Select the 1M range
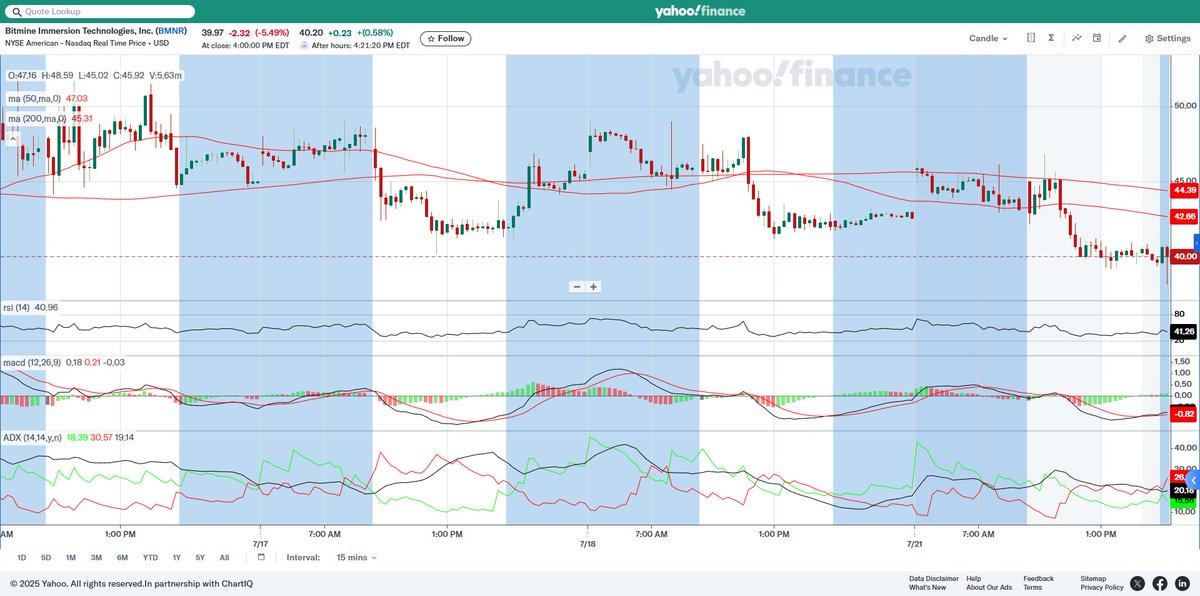The image size is (1200, 596). 71,557
